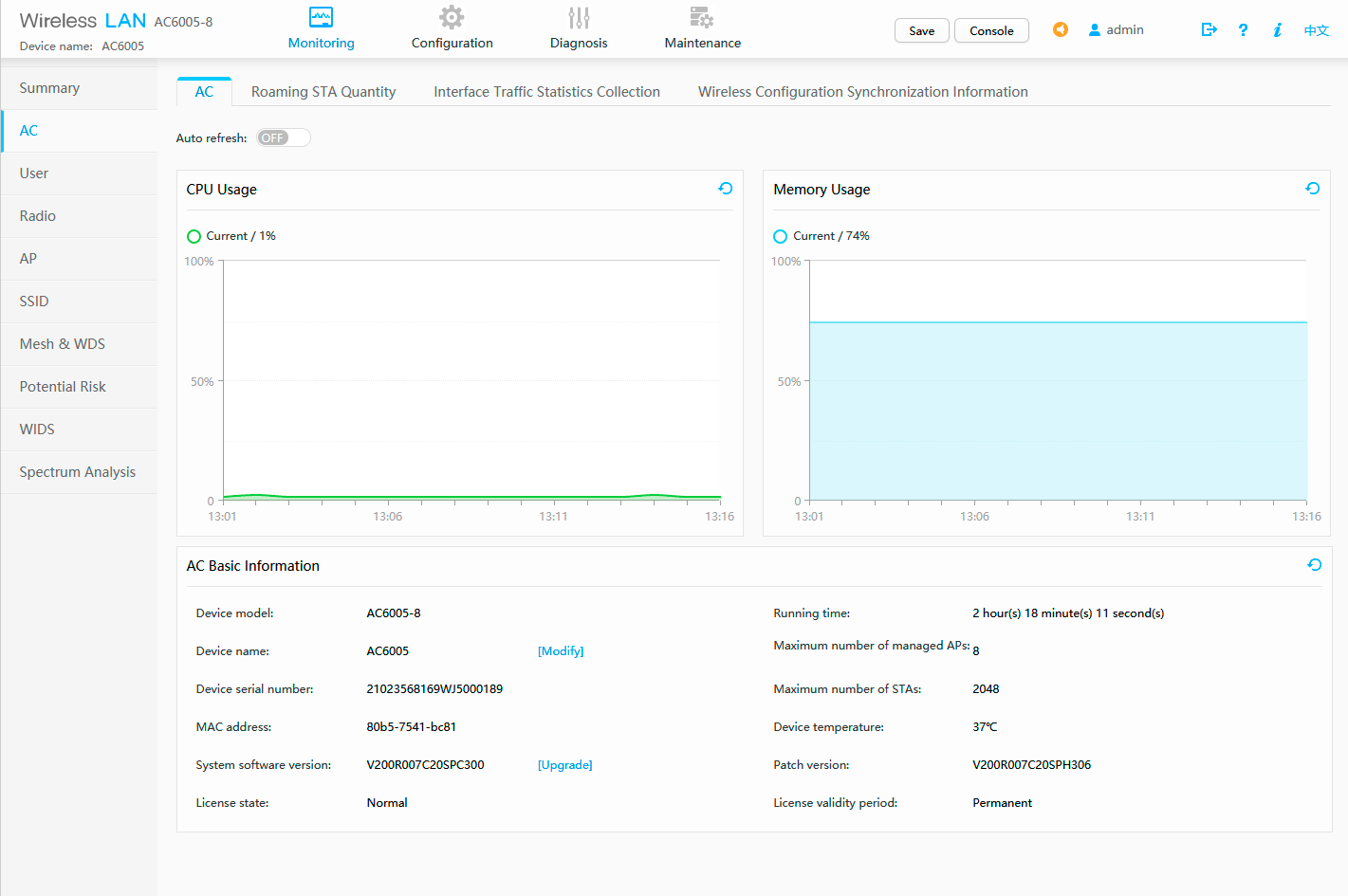1348x896 pixels.
Task: Switch language to Chinese
Action: pyautogui.click(x=1316, y=30)
